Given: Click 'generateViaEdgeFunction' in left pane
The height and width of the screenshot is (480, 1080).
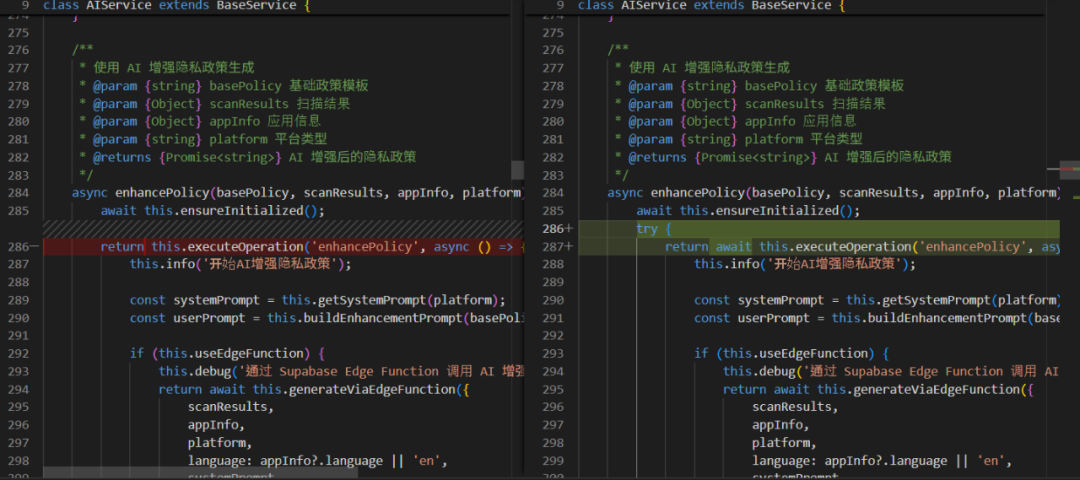Looking at the screenshot, I should (370, 390).
